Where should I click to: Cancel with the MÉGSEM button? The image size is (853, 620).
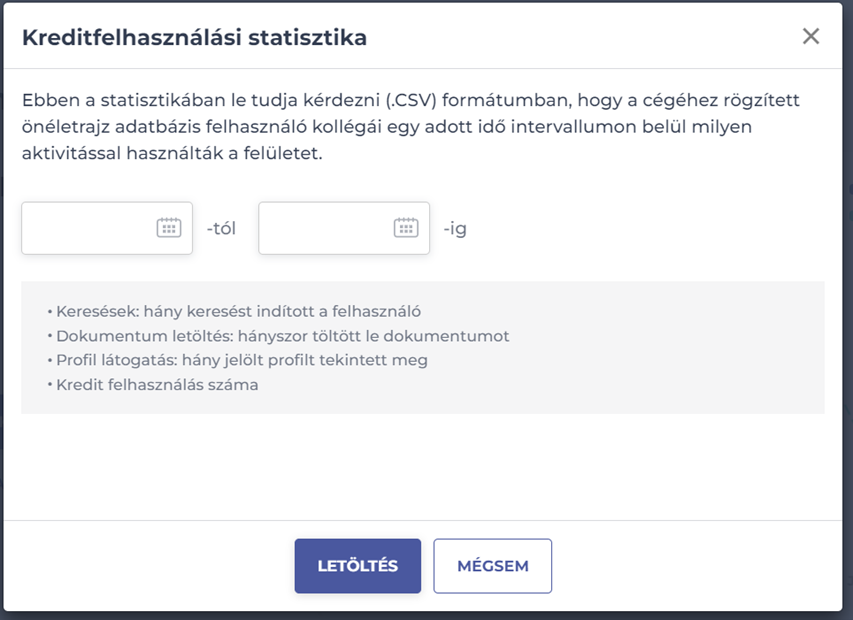click(x=492, y=566)
